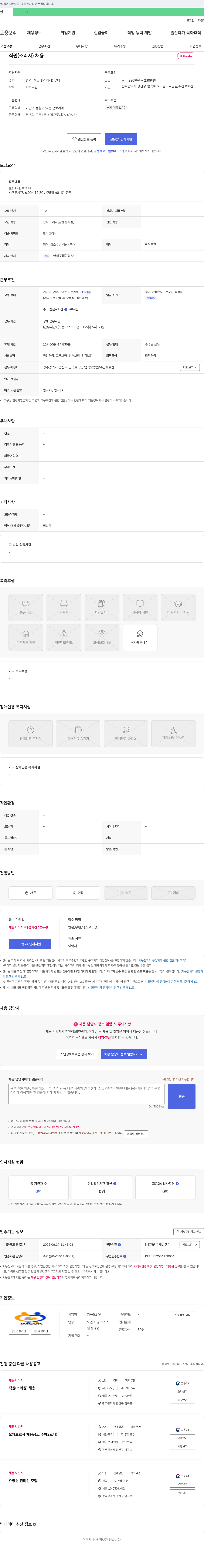The width and height of the screenshot is (204, 1568).
Task: Open the 직업 능력 개발 menu
Action: (139, 33)
